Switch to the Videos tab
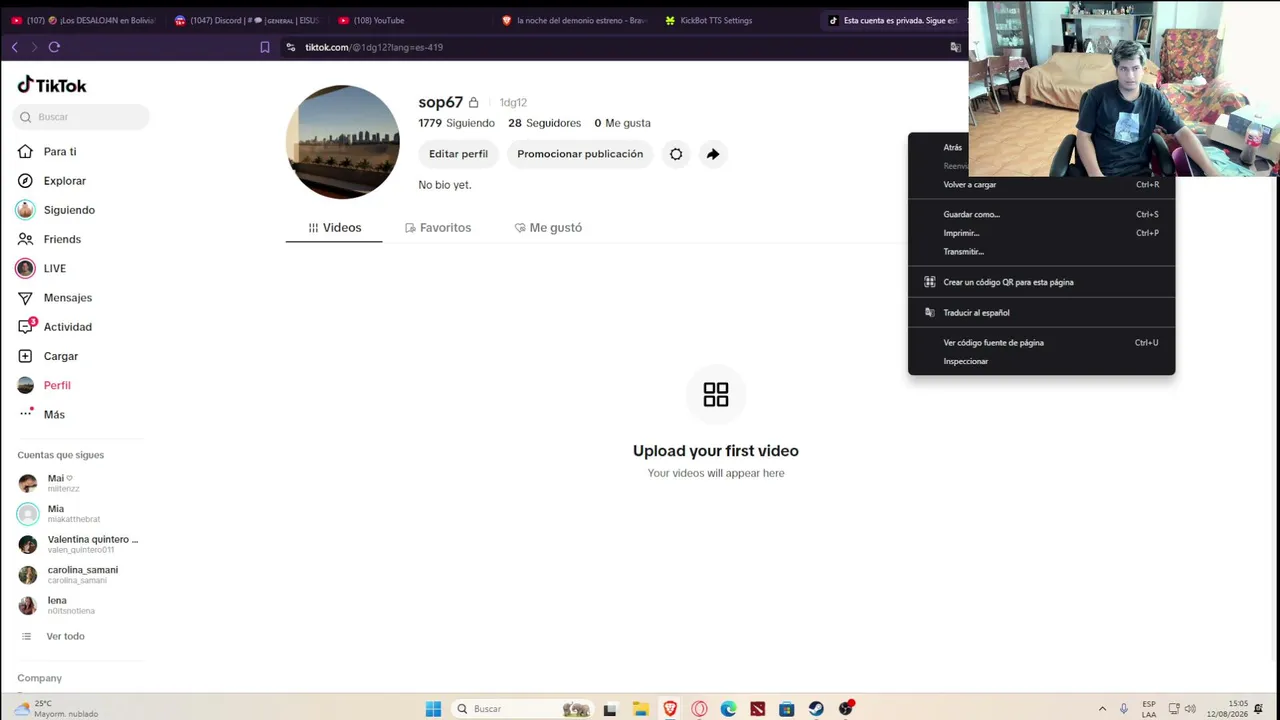 tap(334, 228)
